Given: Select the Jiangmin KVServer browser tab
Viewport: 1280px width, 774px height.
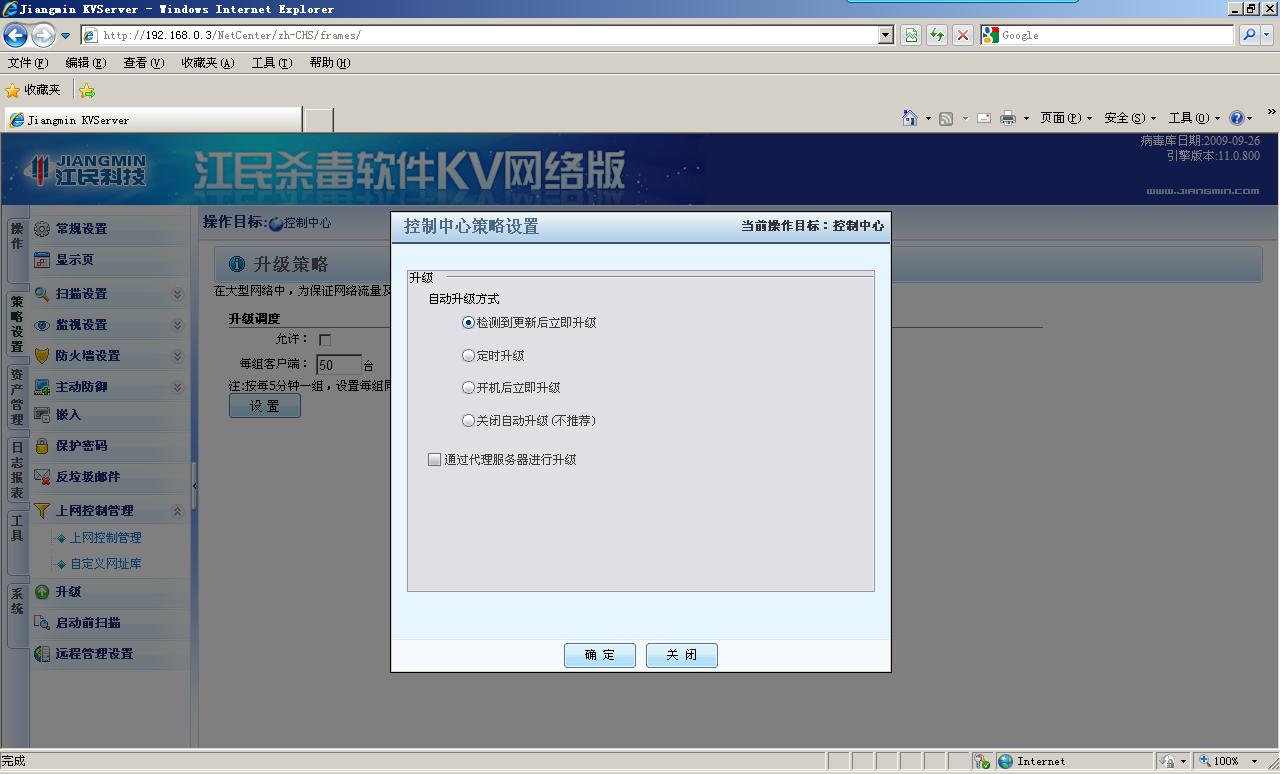Looking at the screenshot, I should point(152,120).
